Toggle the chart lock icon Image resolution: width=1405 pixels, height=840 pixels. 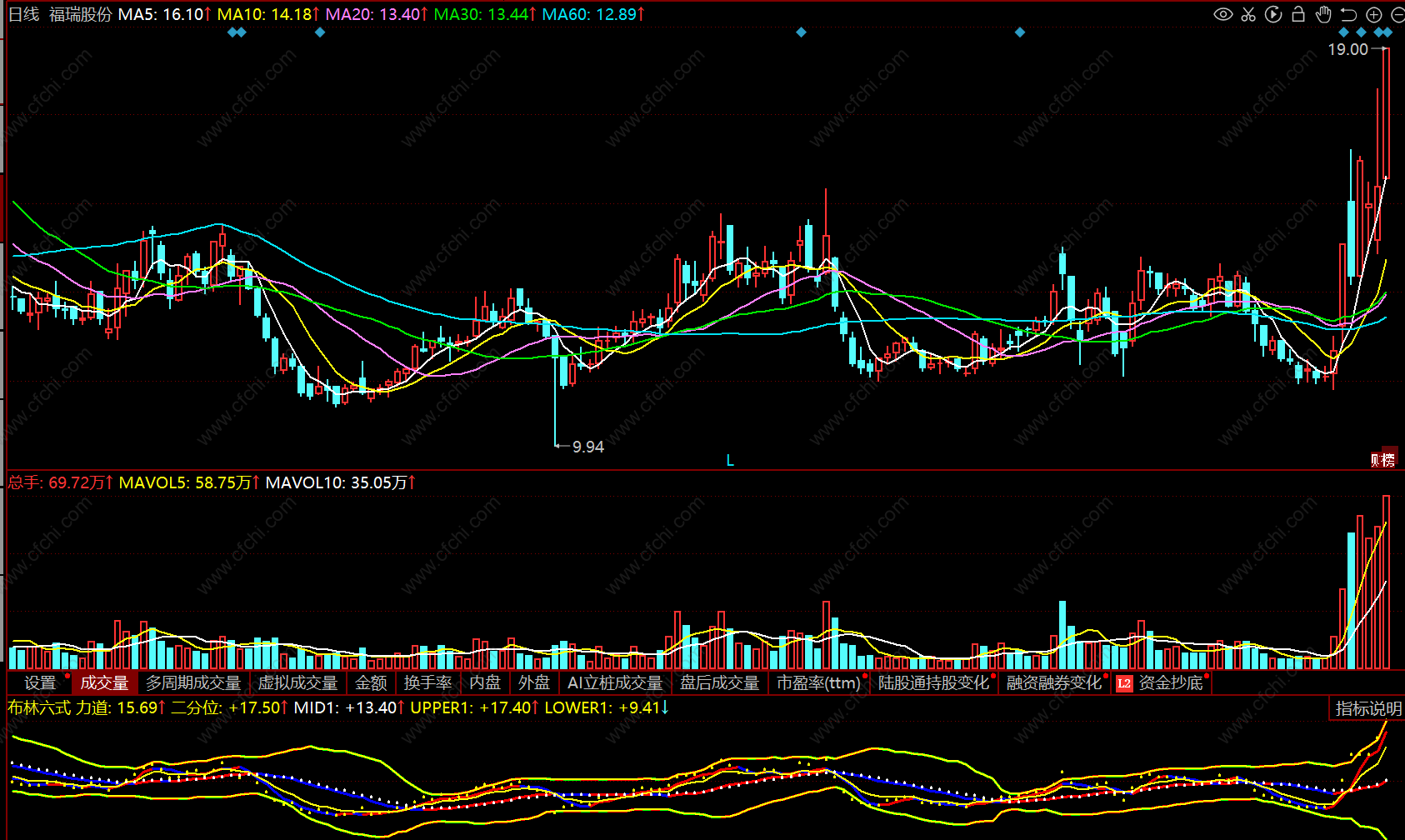click(1298, 14)
